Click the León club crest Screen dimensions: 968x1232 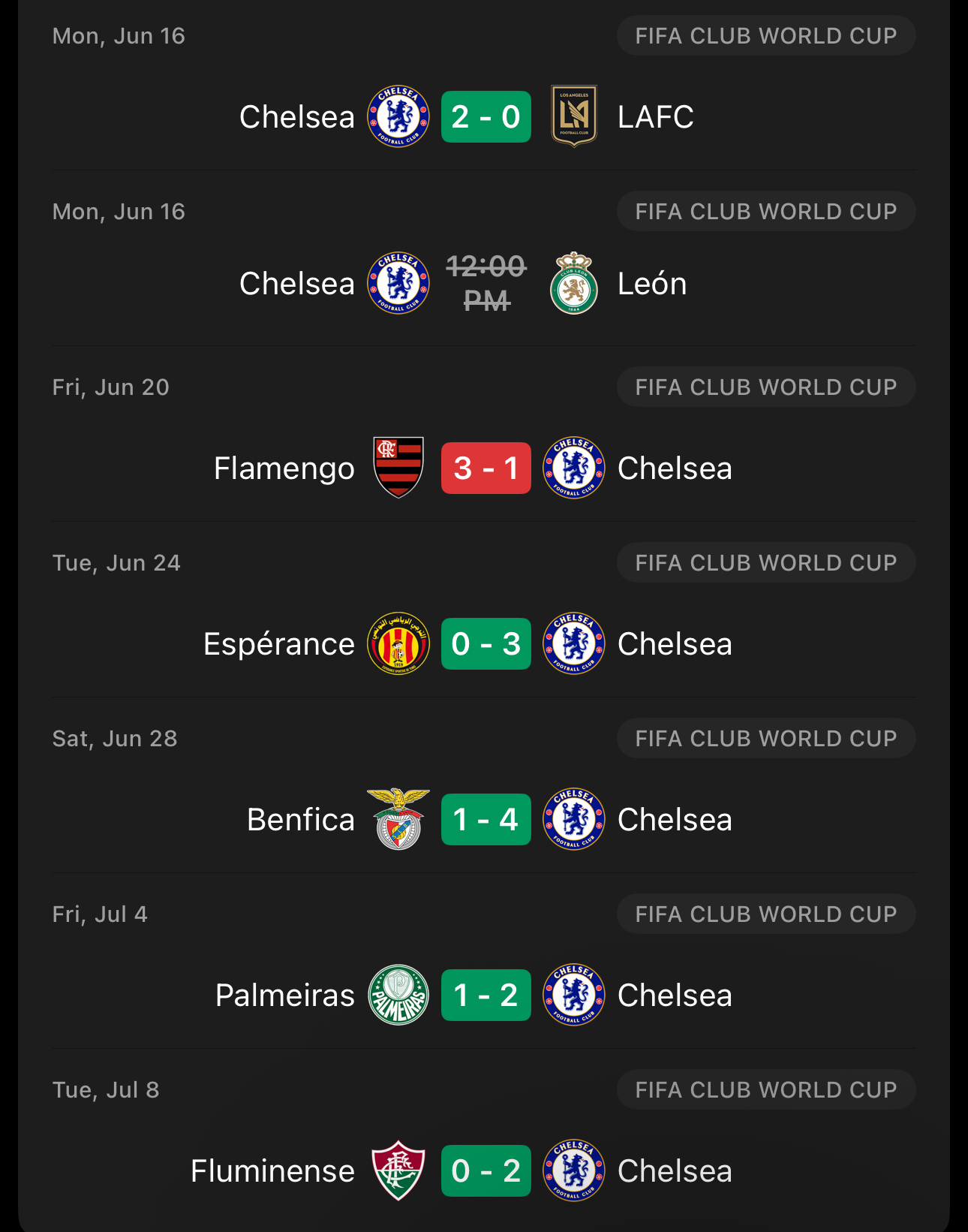point(574,284)
